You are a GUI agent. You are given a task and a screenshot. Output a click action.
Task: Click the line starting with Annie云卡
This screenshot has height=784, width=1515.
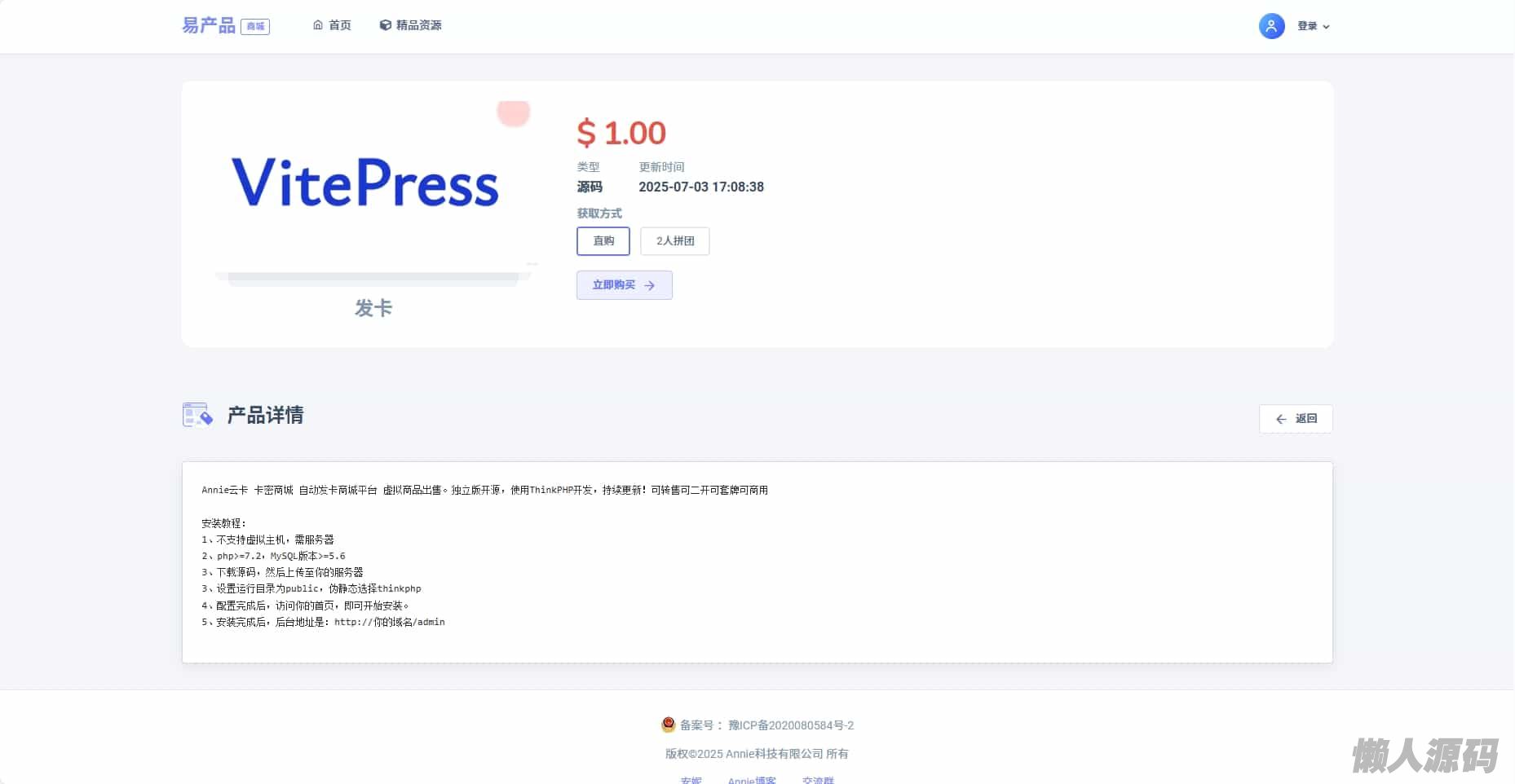(x=484, y=490)
